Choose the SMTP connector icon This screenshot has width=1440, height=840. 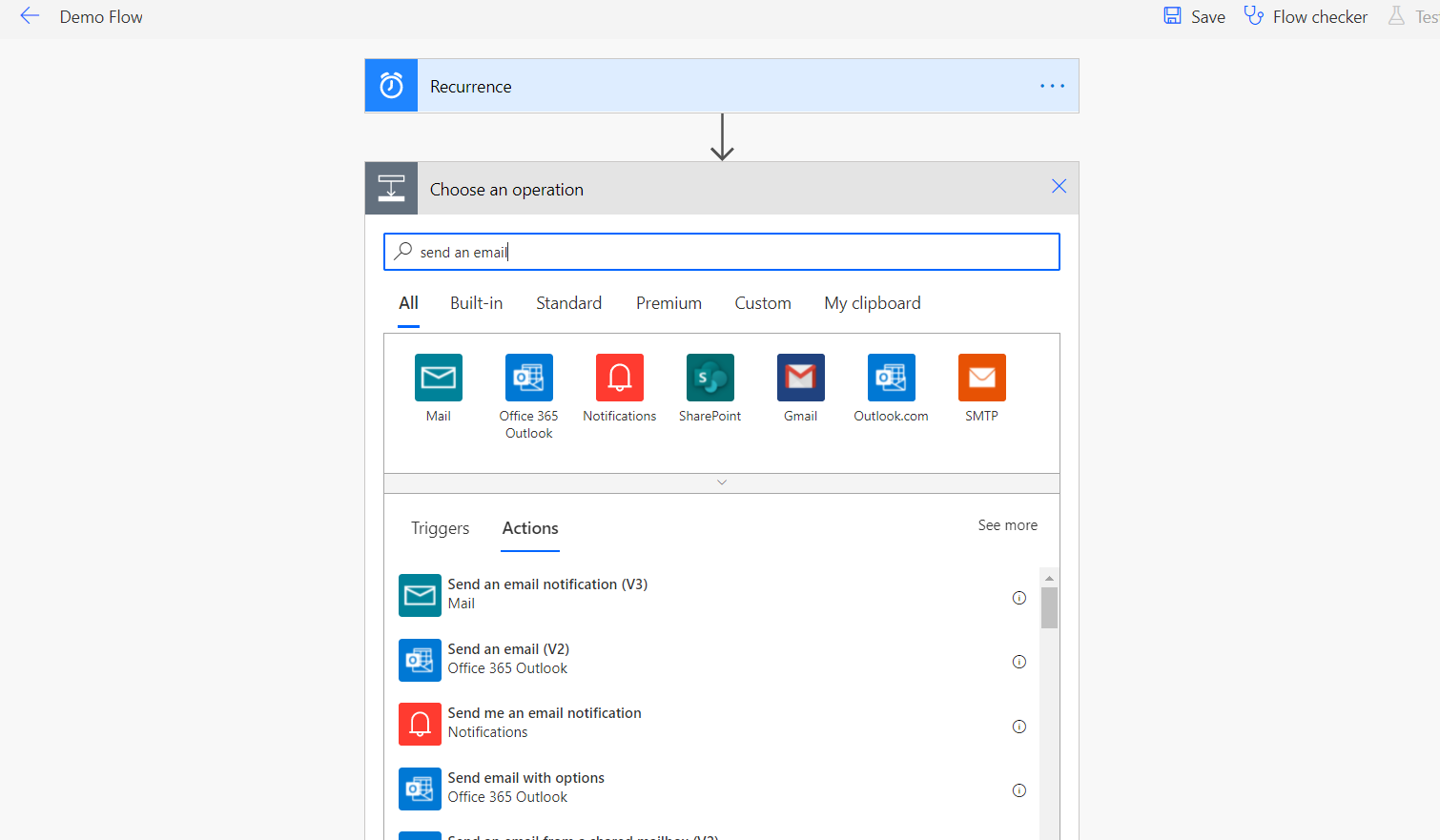[x=981, y=377]
